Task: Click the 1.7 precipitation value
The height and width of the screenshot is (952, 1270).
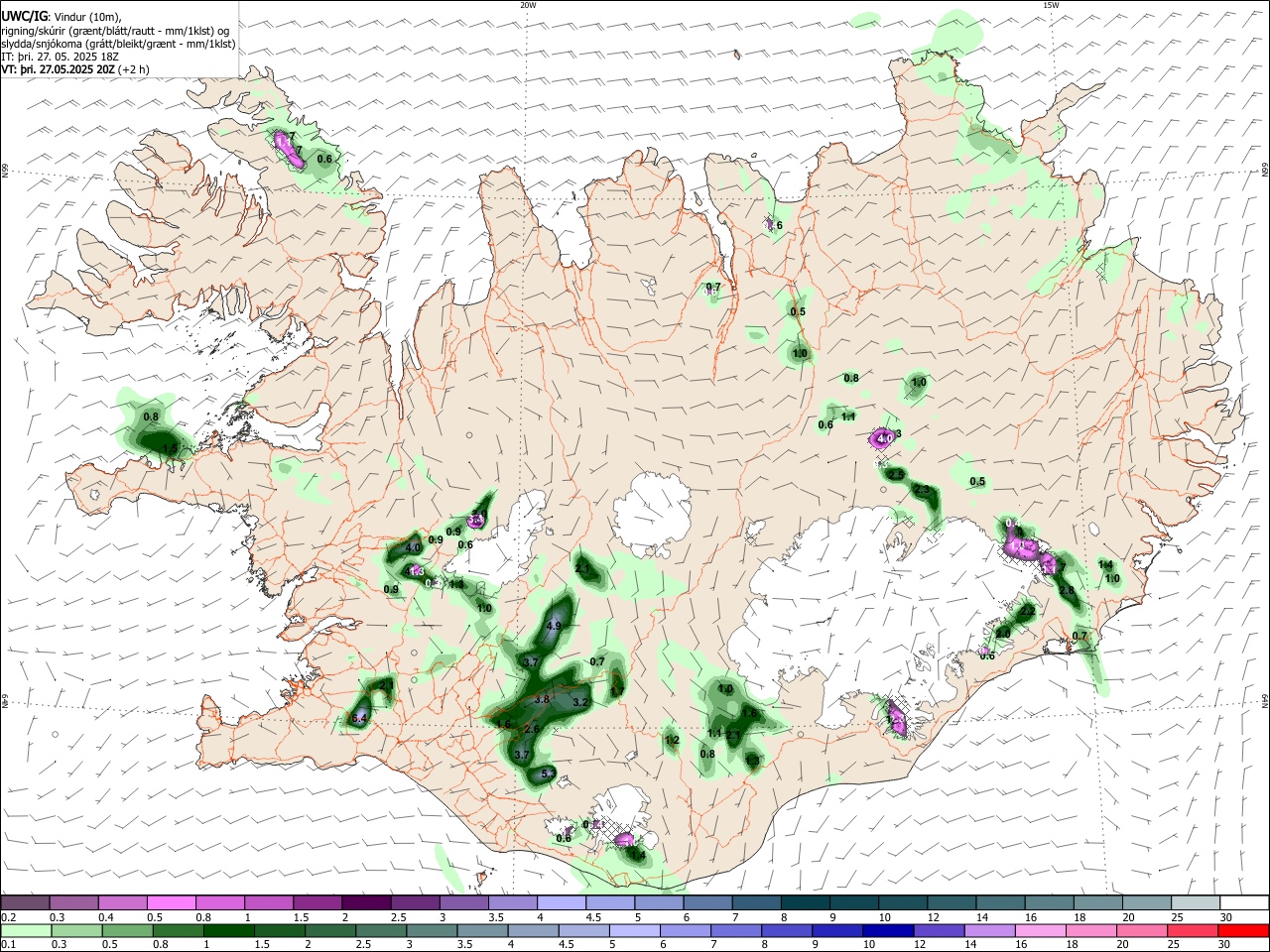Action: pyautogui.click(x=618, y=691)
